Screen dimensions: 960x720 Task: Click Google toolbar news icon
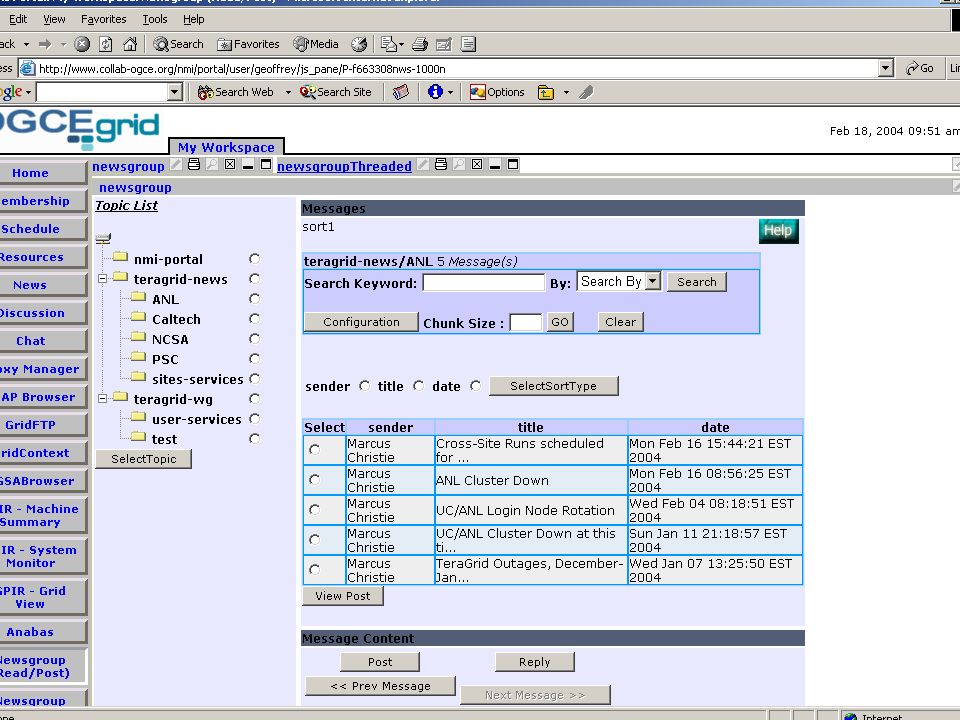401,92
